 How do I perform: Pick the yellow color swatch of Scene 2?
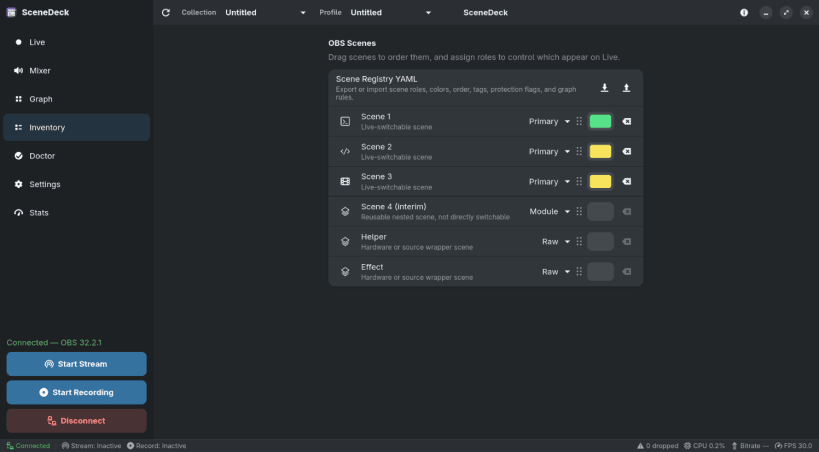600,152
